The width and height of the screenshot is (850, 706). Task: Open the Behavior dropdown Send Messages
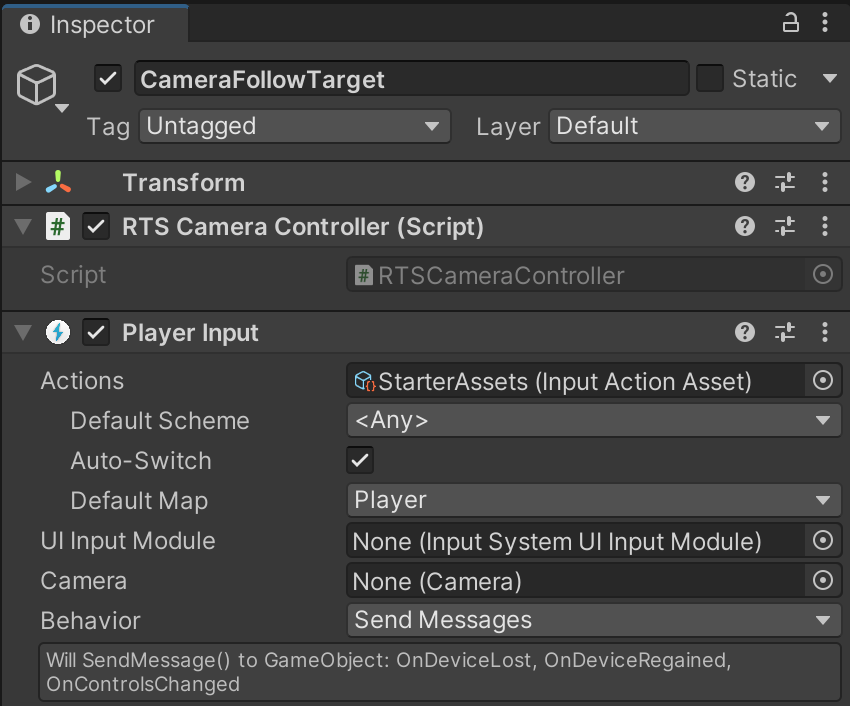[x=594, y=620]
